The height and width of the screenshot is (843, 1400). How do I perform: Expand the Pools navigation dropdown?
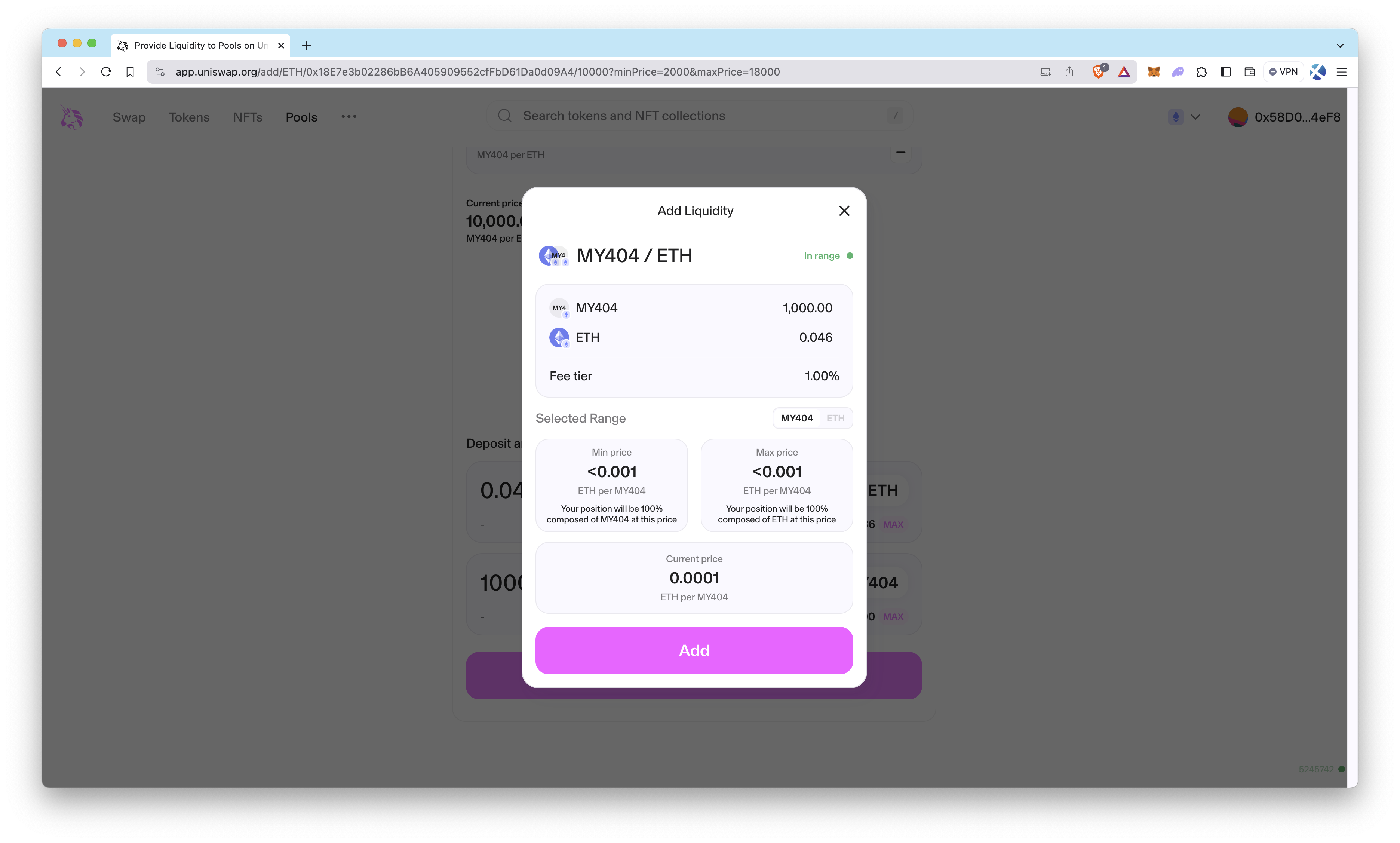point(301,117)
